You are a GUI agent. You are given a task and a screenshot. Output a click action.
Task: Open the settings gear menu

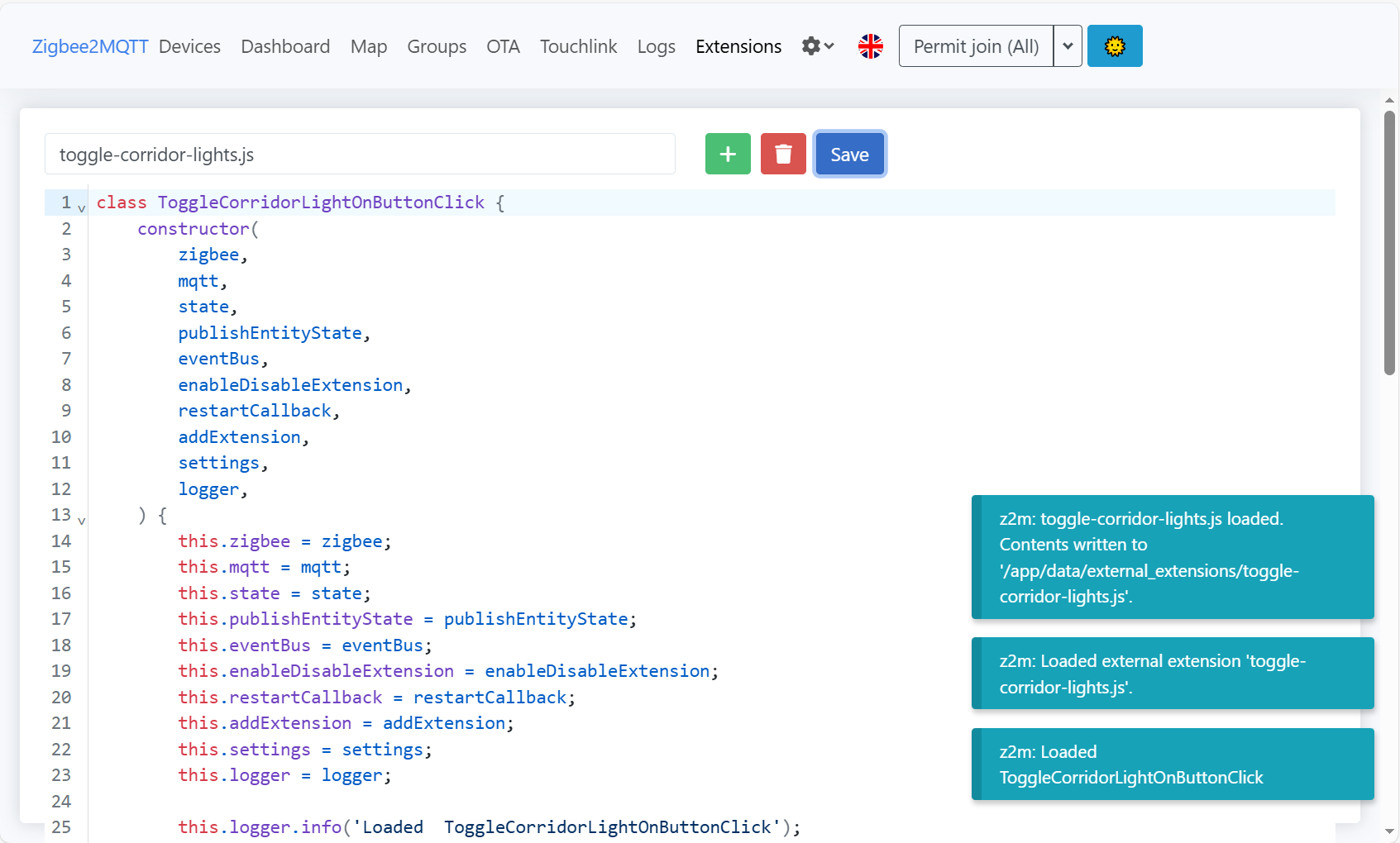[x=817, y=46]
